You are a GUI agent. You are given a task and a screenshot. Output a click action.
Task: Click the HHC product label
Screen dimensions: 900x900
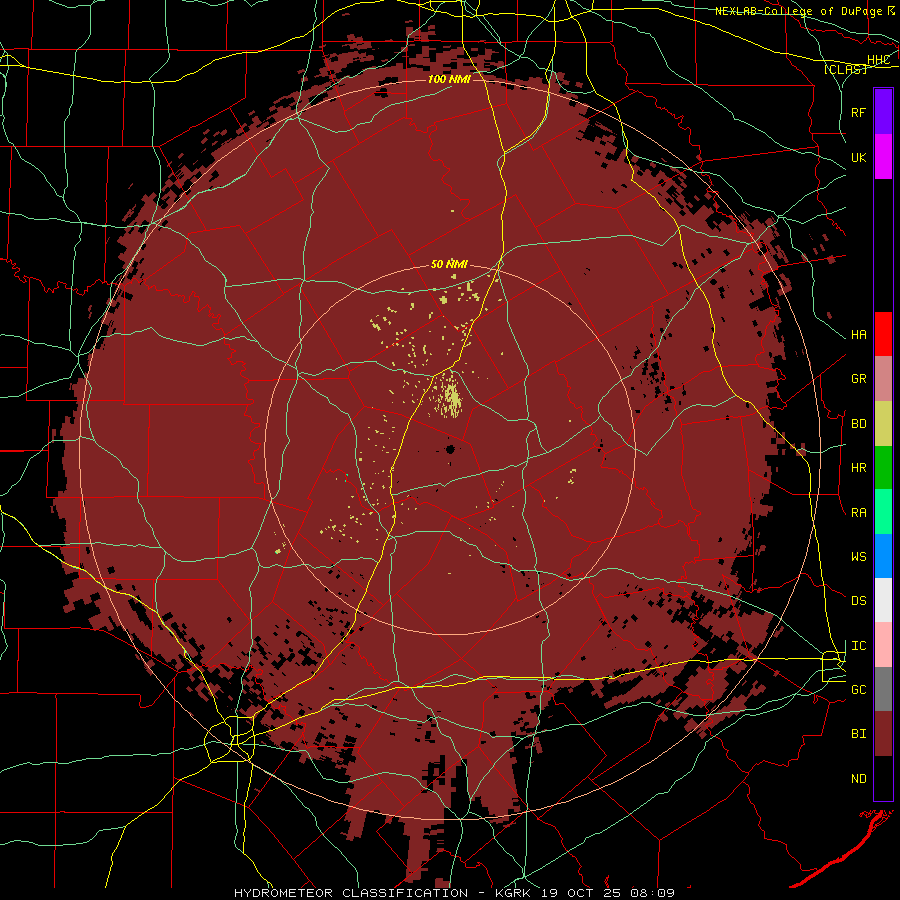click(x=878, y=60)
